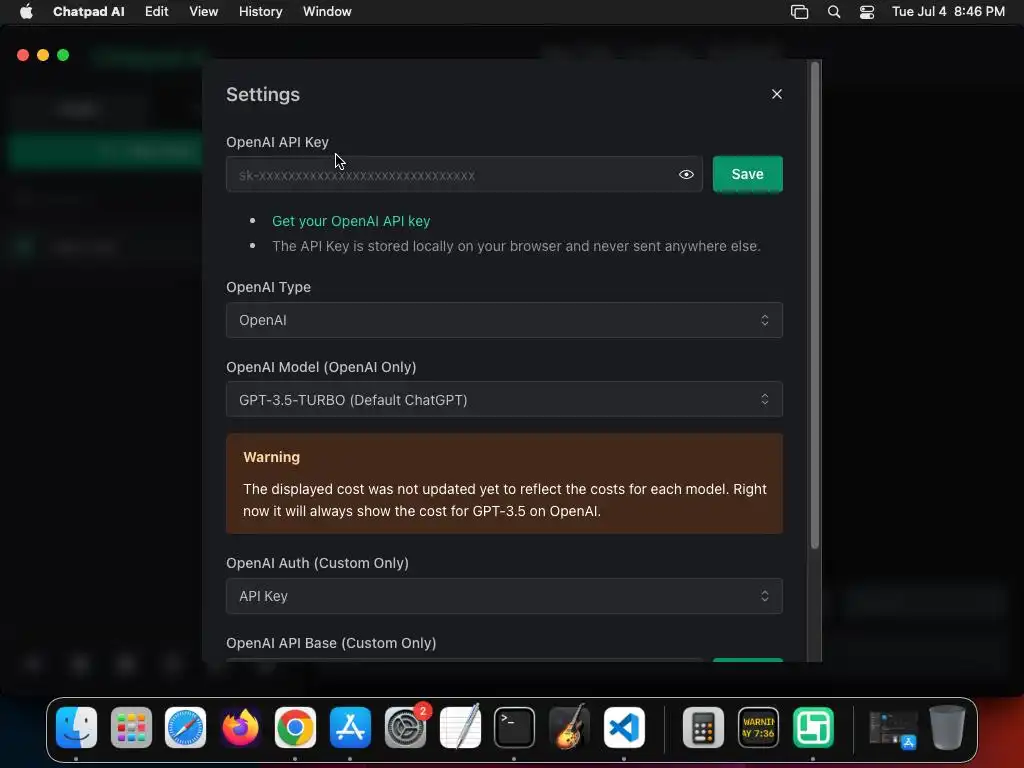Open the Get your OpenAI API key link
1024x768 pixels.
(351, 221)
